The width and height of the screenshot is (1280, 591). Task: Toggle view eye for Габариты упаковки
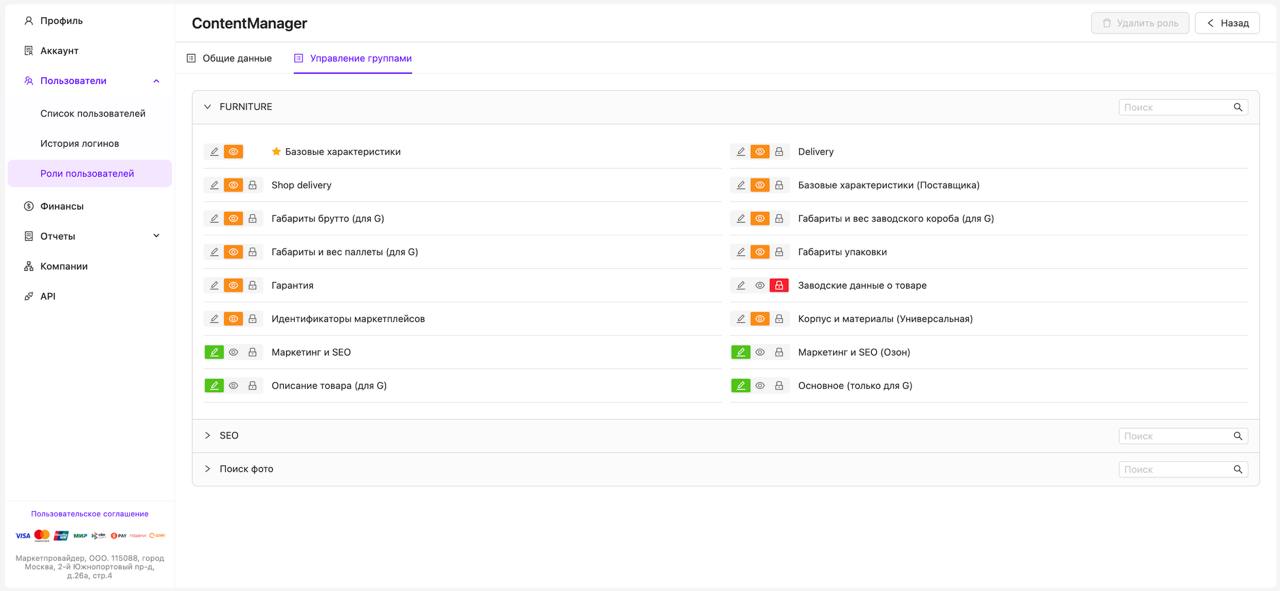coord(760,252)
